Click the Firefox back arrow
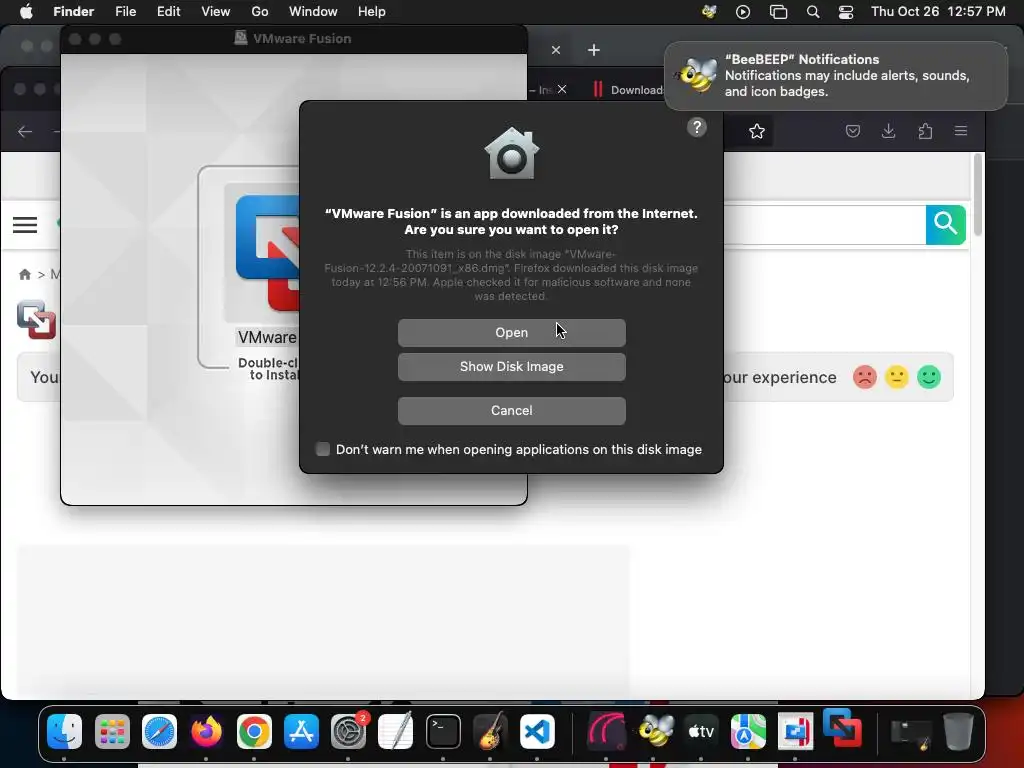 coord(25,132)
